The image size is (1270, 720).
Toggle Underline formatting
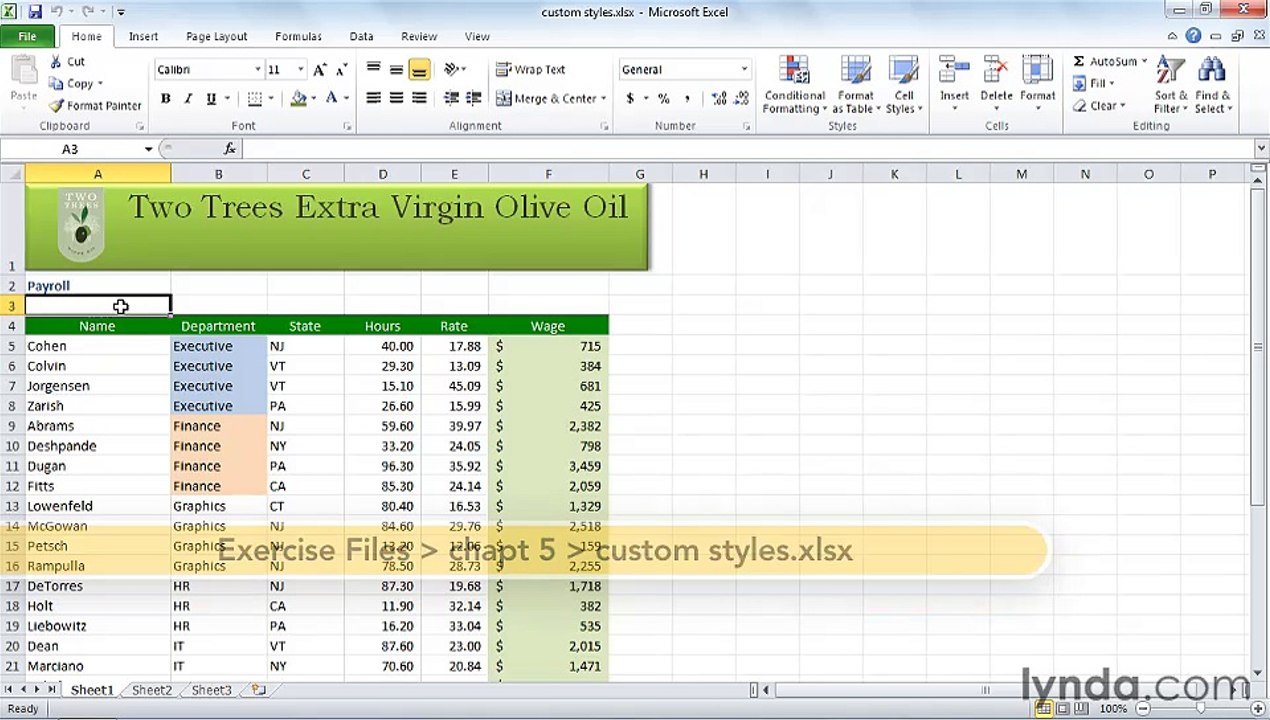211,99
